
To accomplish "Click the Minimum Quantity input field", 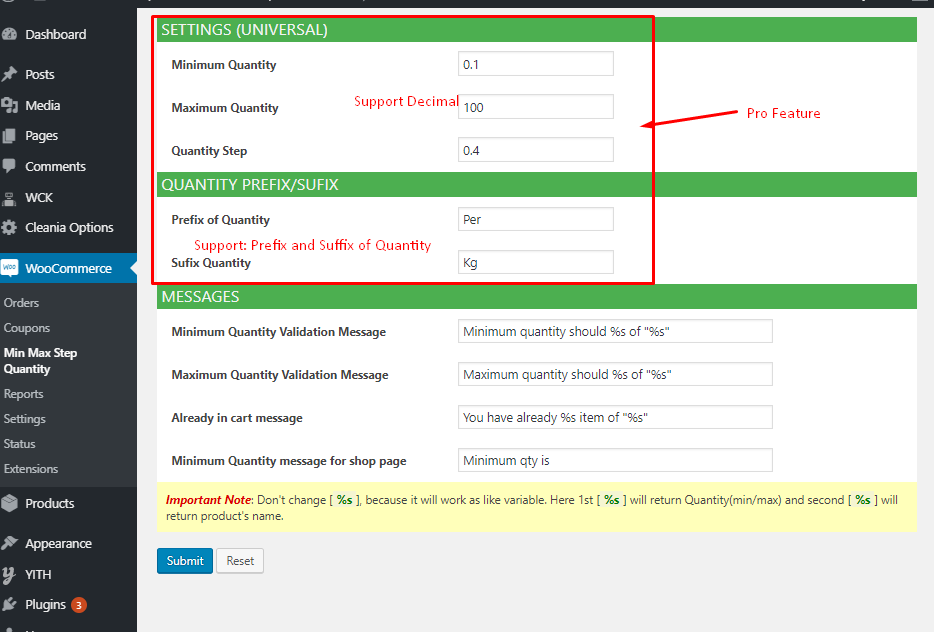I will pyautogui.click(x=535, y=64).
